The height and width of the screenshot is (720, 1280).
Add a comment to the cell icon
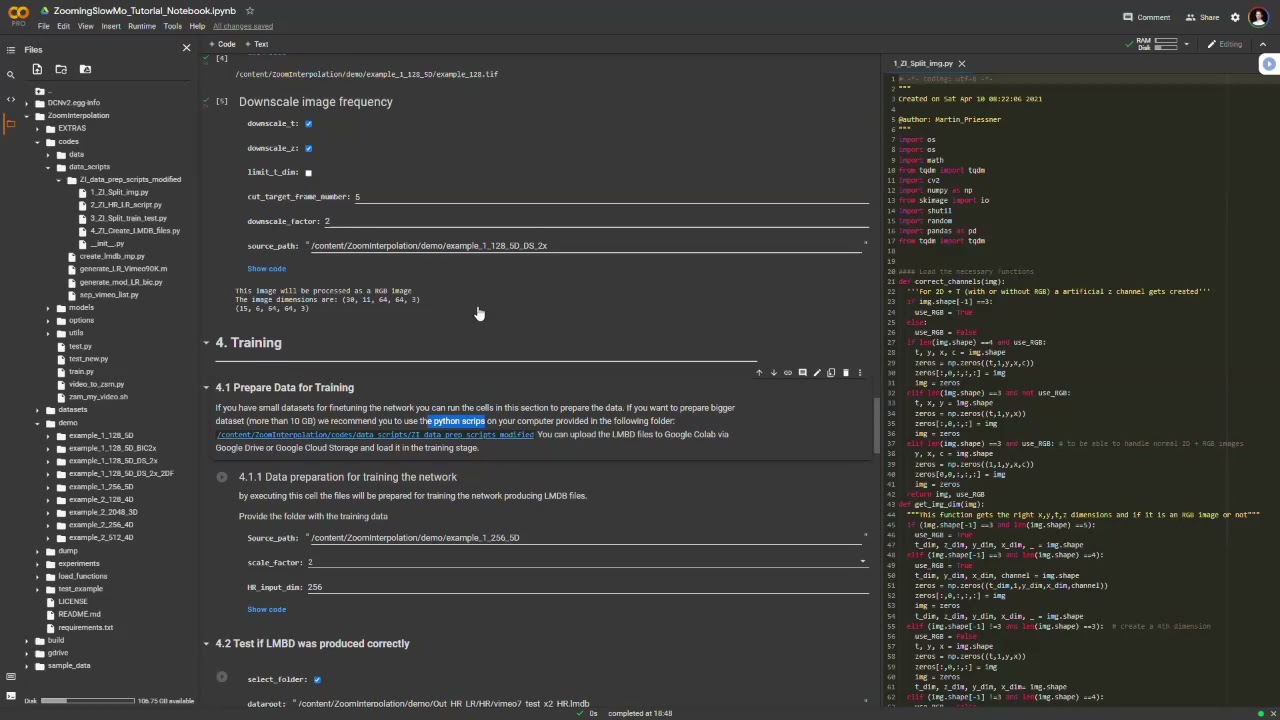pyautogui.click(x=802, y=373)
